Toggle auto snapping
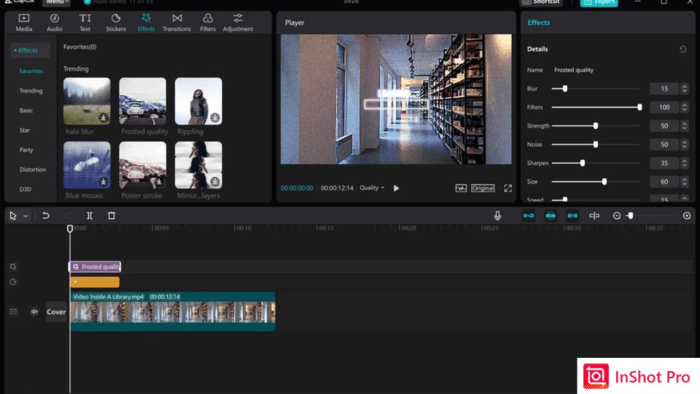The image size is (700, 394). coord(550,216)
